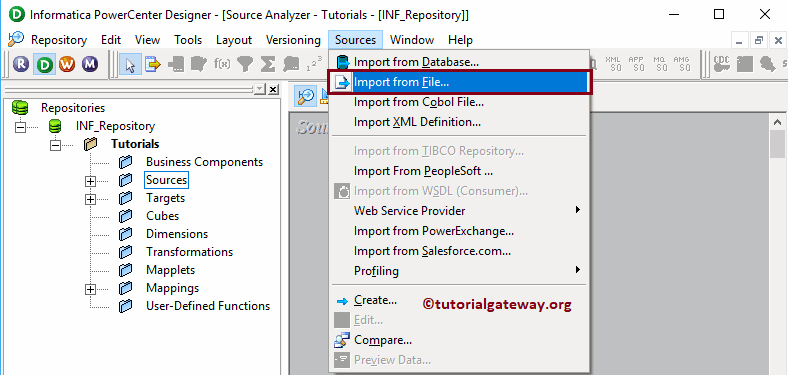This screenshot has width=788, height=375.
Task: Select the User-Defined Functions tree item
Action: [208, 306]
